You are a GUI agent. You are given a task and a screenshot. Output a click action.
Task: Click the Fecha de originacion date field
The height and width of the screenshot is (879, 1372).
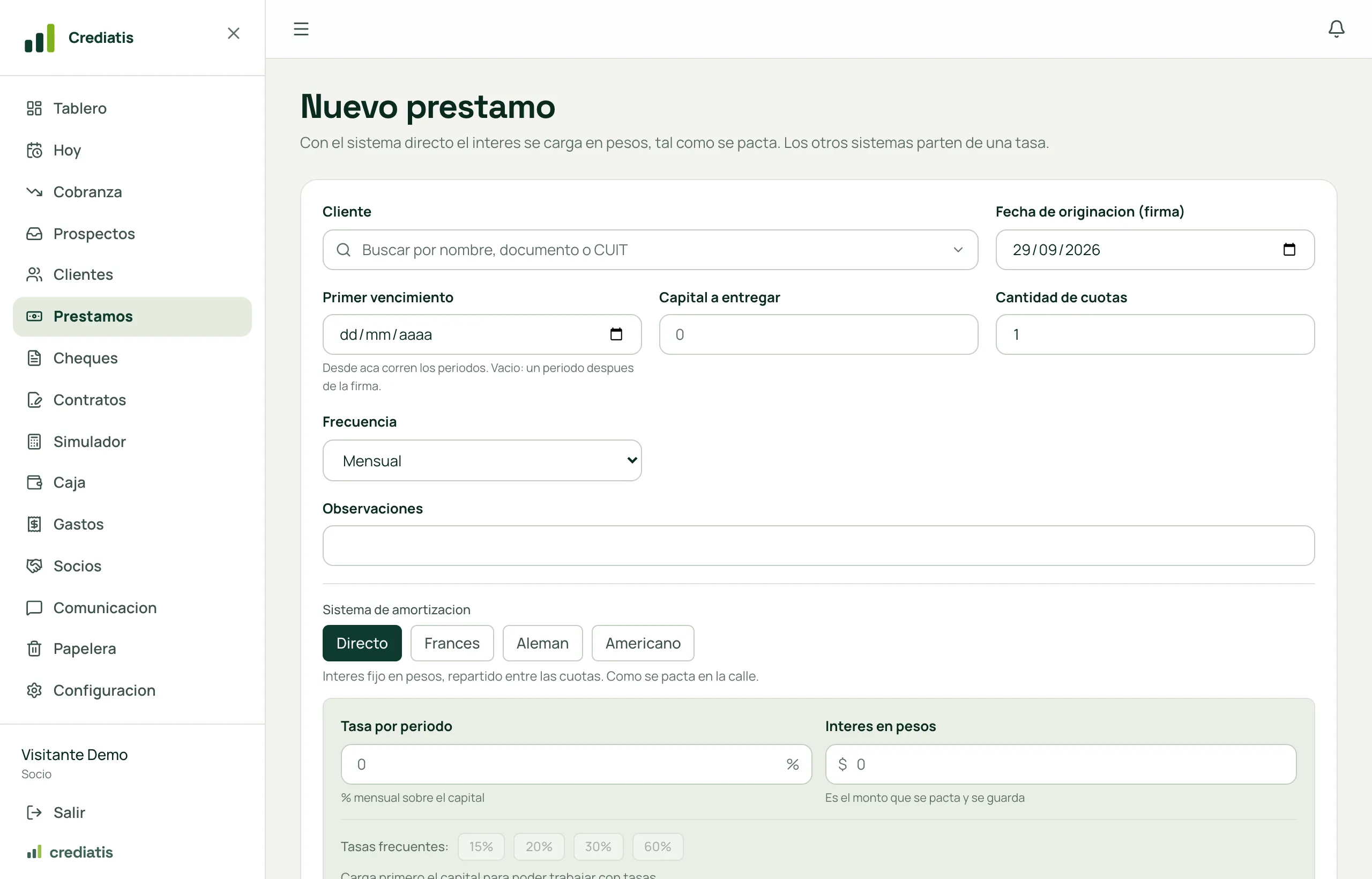pos(1155,249)
